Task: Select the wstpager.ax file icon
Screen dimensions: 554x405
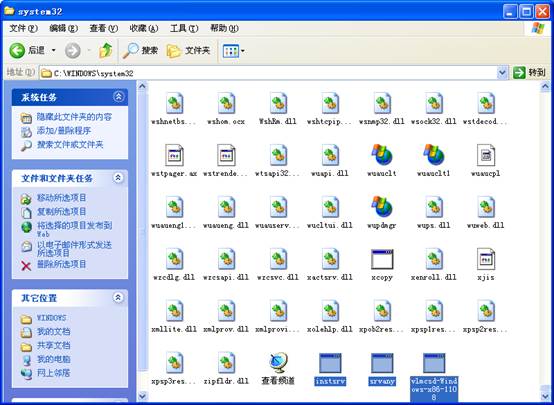Action: coord(174,155)
